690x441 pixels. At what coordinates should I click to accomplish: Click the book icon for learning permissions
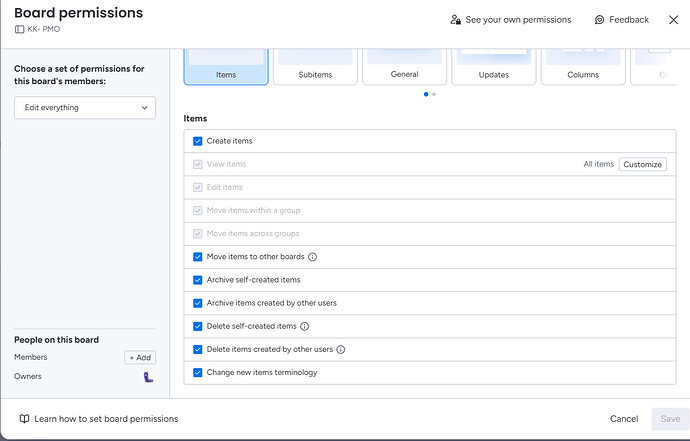point(24,419)
